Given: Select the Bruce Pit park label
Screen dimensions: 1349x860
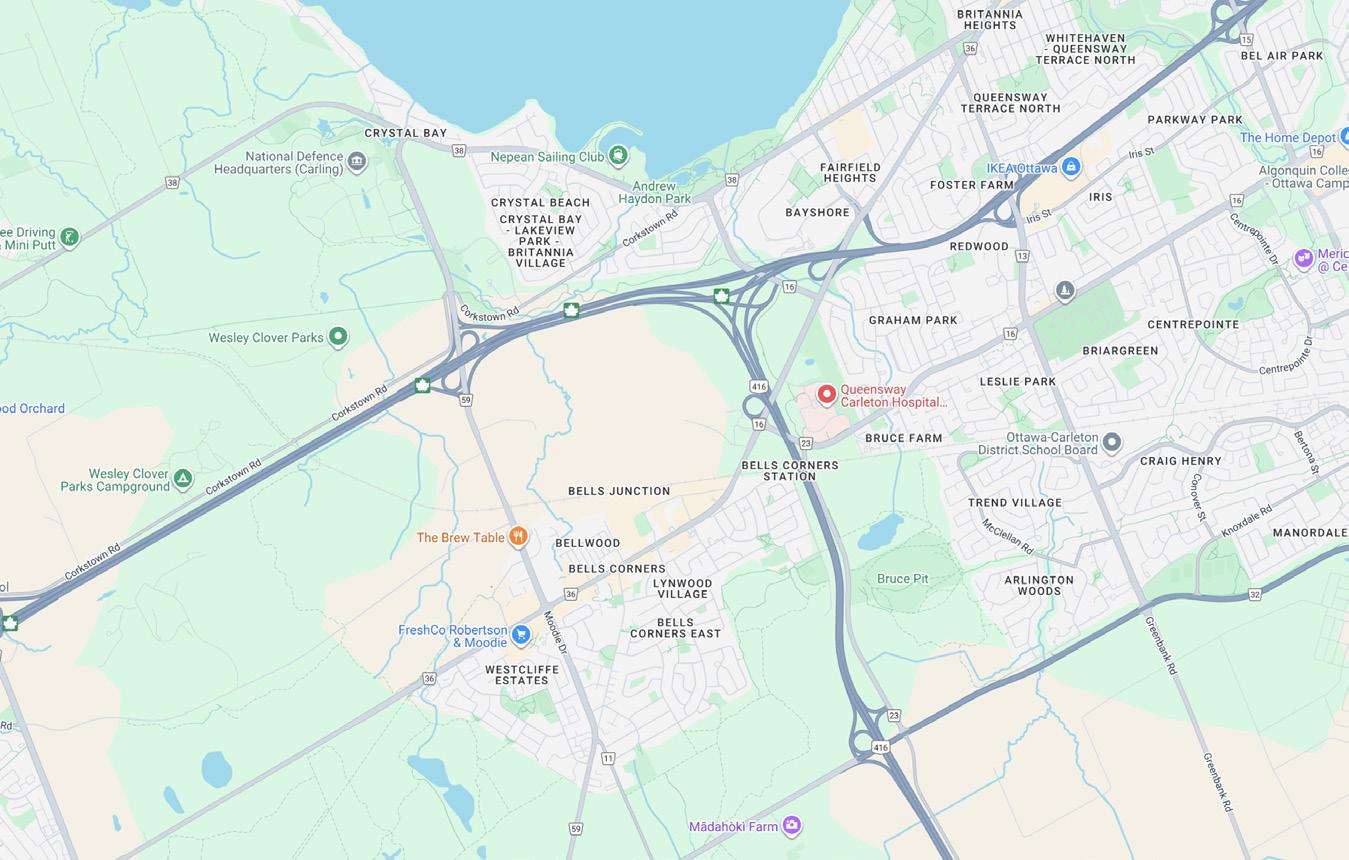Looking at the screenshot, I should pos(902,578).
